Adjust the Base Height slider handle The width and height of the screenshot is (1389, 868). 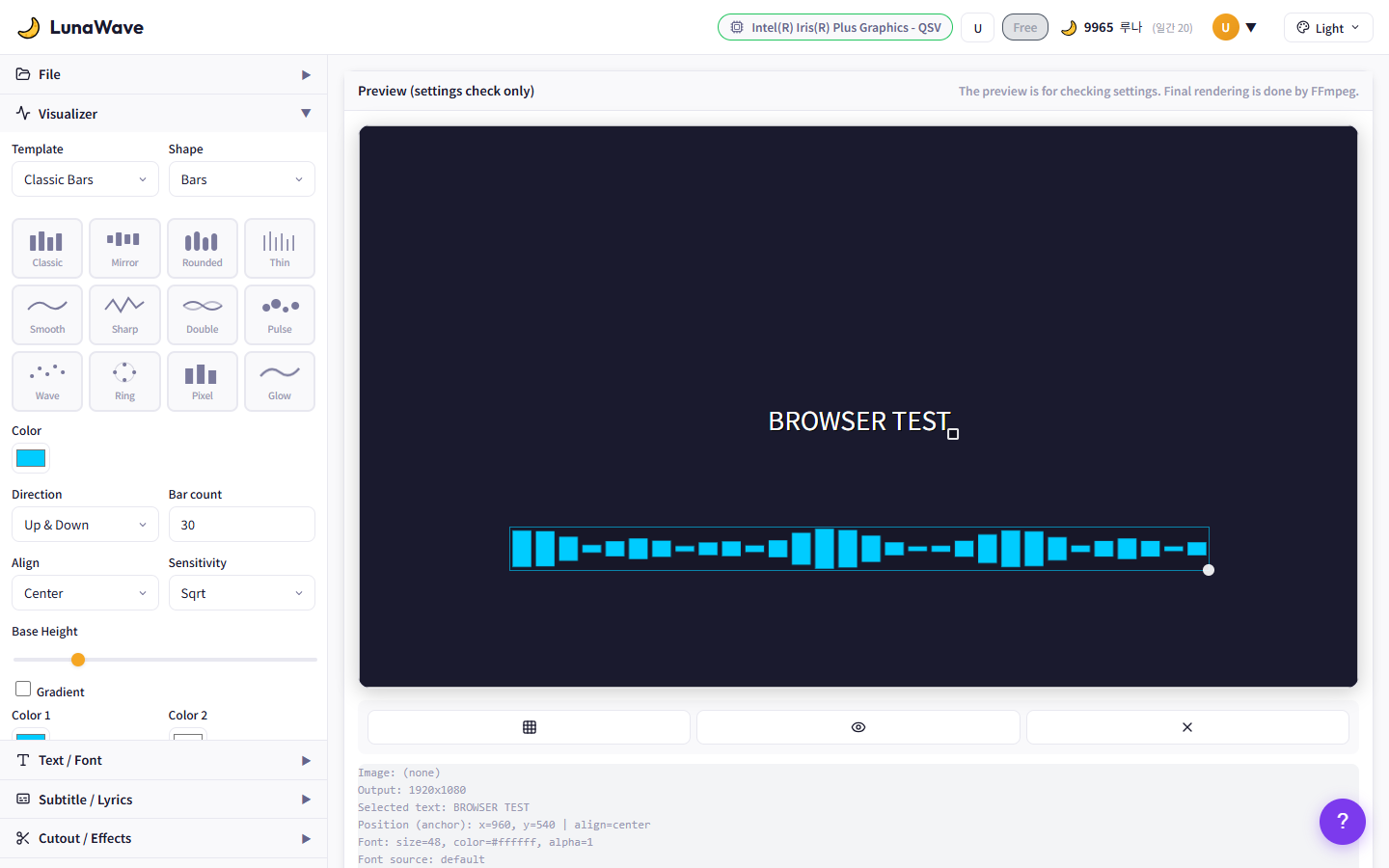pyautogui.click(x=78, y=660)
